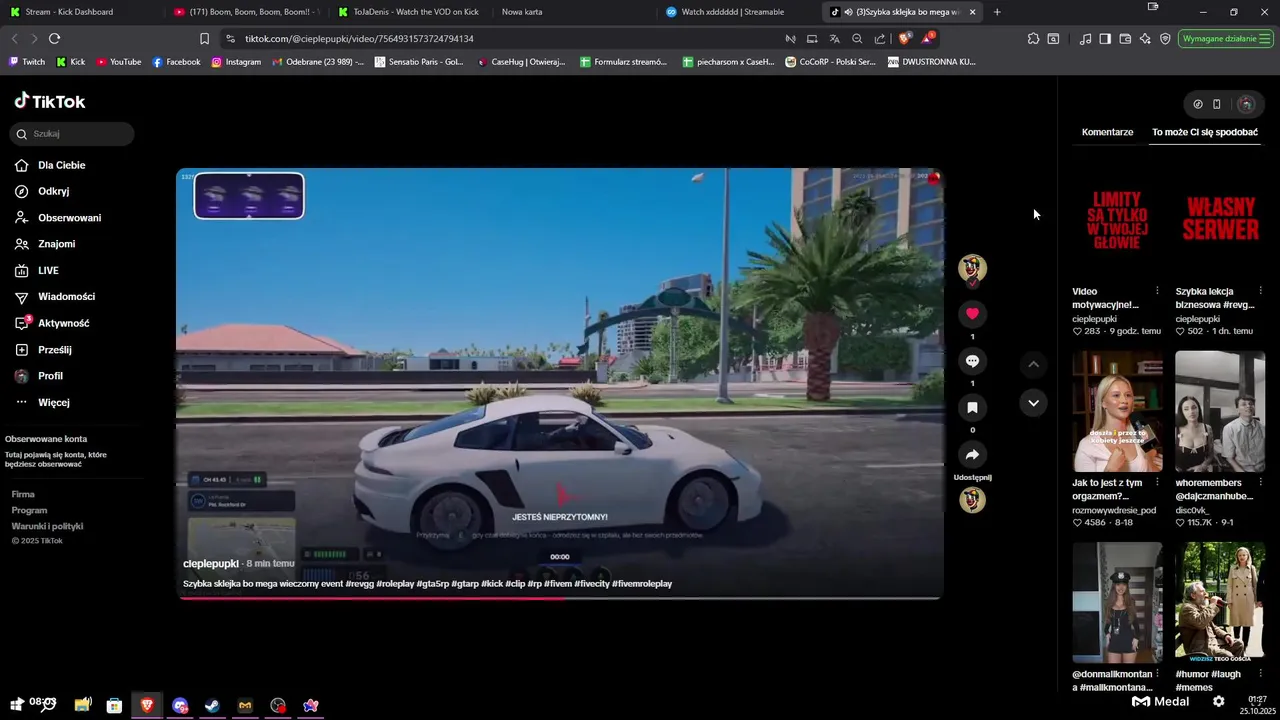
Task: Share the video with the Udostępnij arrow
Action: click(972, 455)
